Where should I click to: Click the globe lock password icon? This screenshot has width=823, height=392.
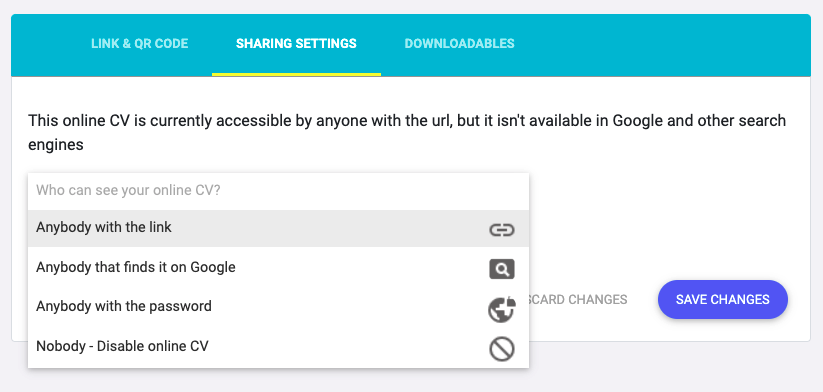(502, 309)
